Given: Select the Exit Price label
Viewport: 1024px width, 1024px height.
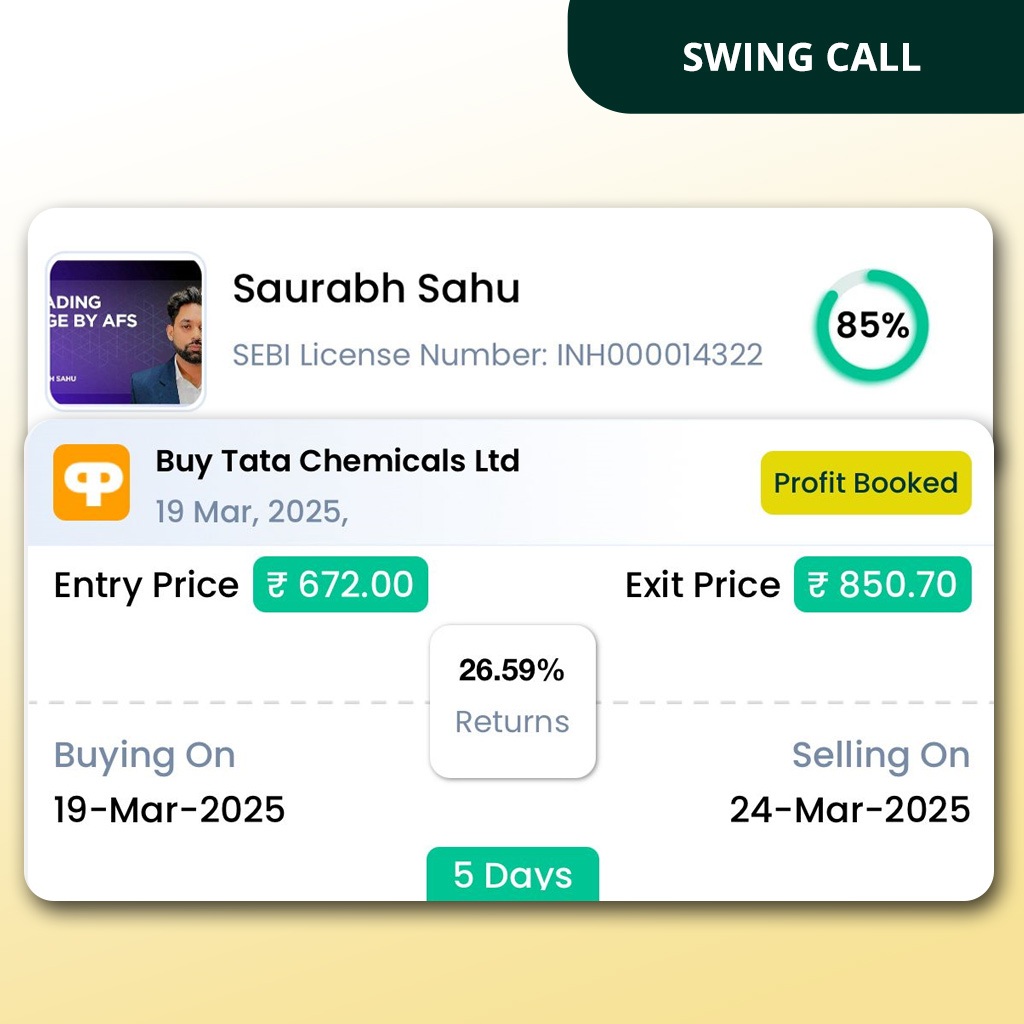Looking at the screenshot, I should (703, 585).
